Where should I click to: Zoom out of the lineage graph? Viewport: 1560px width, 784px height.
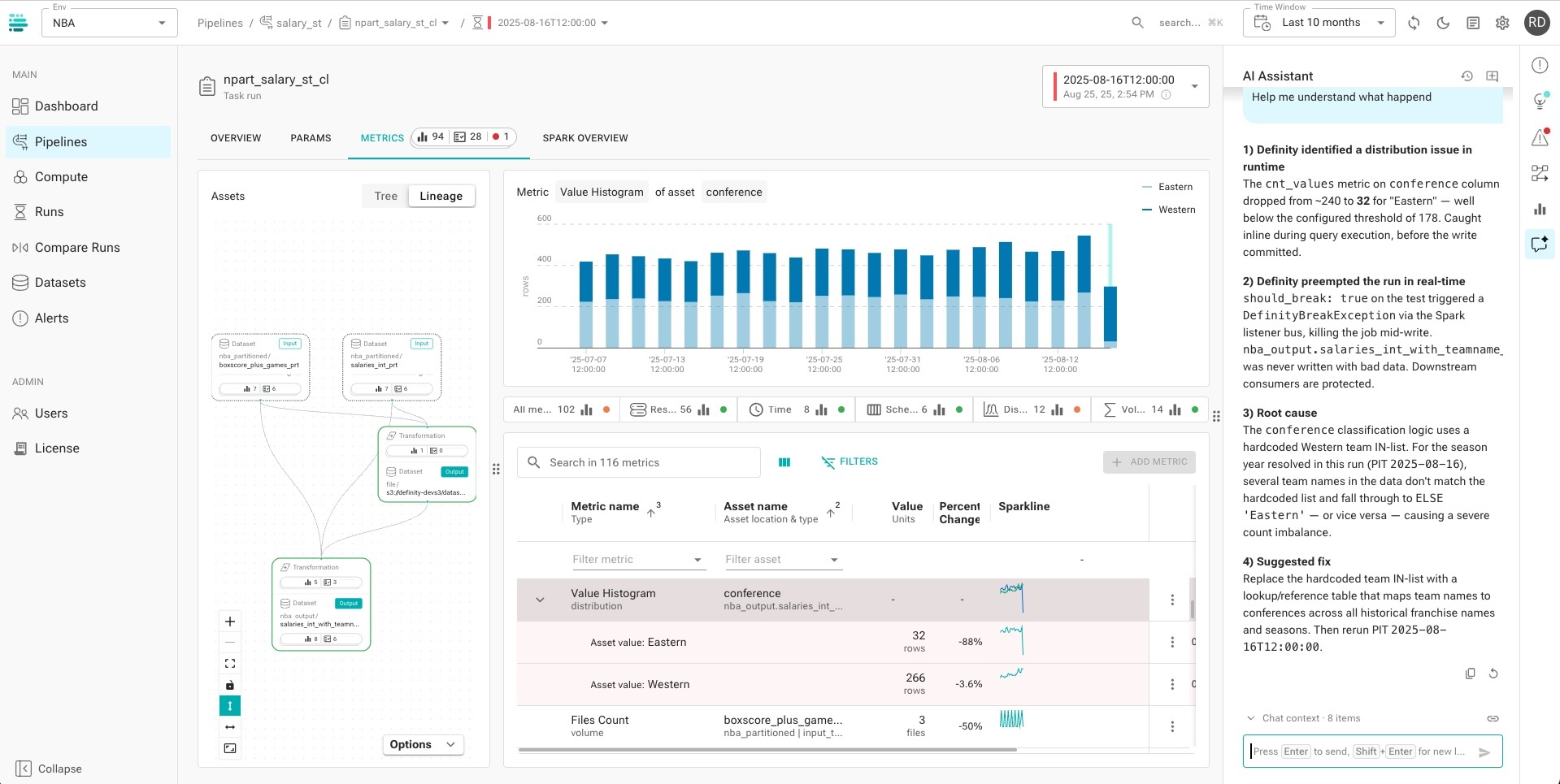pos(230,643)
